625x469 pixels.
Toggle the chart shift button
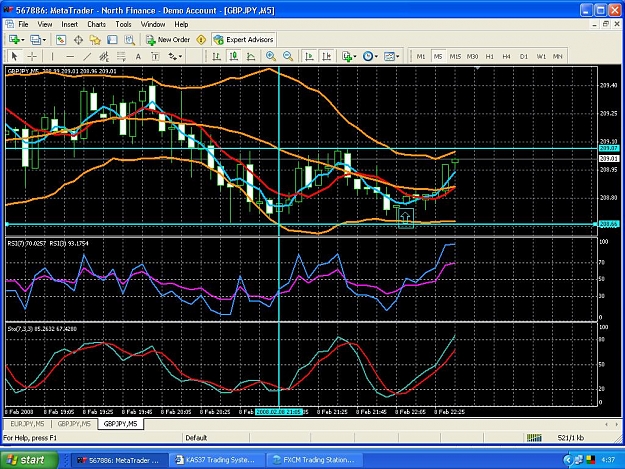pyautogui.click(x=326, y=56)
